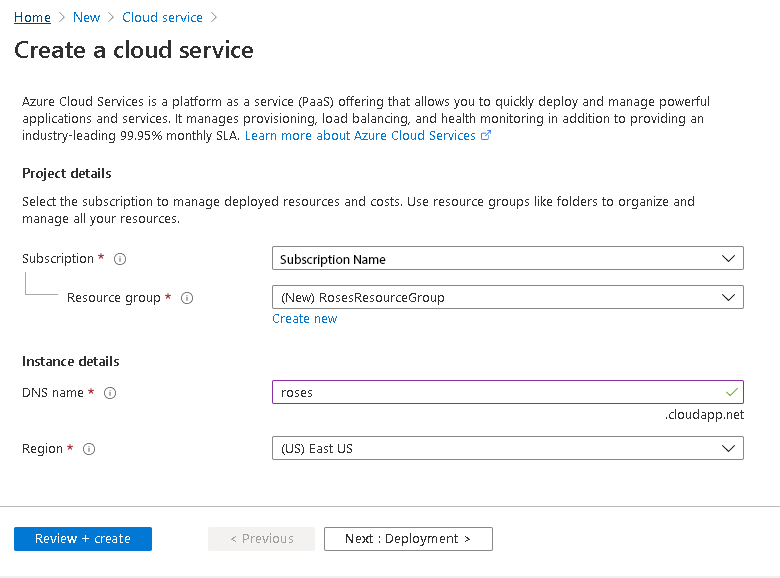Click the DNS name info icon

[110, 393]
